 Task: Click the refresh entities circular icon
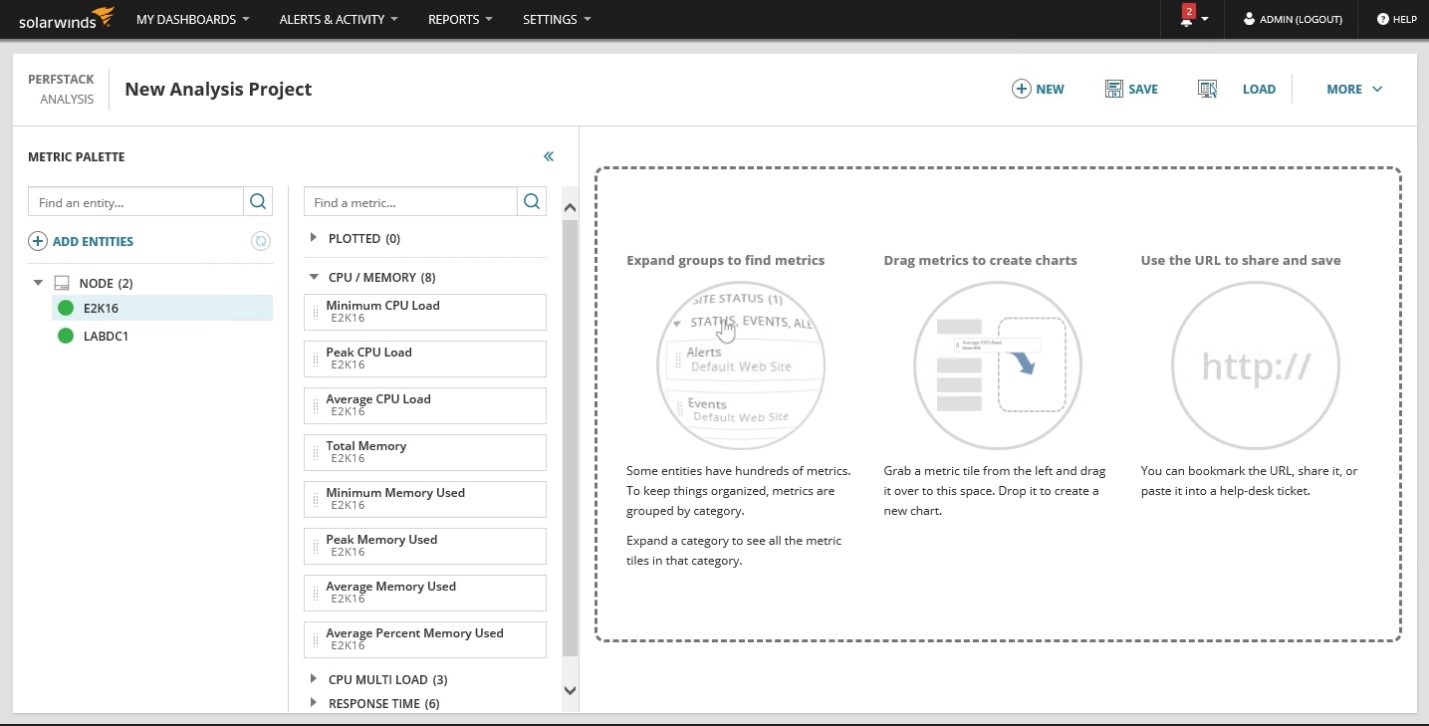click(261, 241)
